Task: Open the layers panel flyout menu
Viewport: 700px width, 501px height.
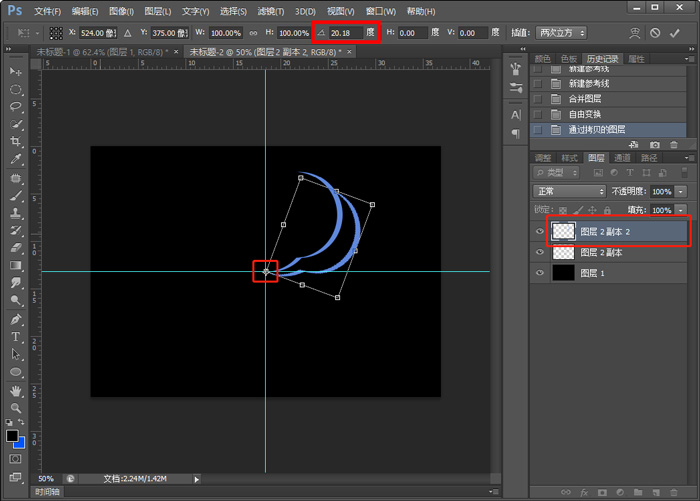Action: point(689,158)
